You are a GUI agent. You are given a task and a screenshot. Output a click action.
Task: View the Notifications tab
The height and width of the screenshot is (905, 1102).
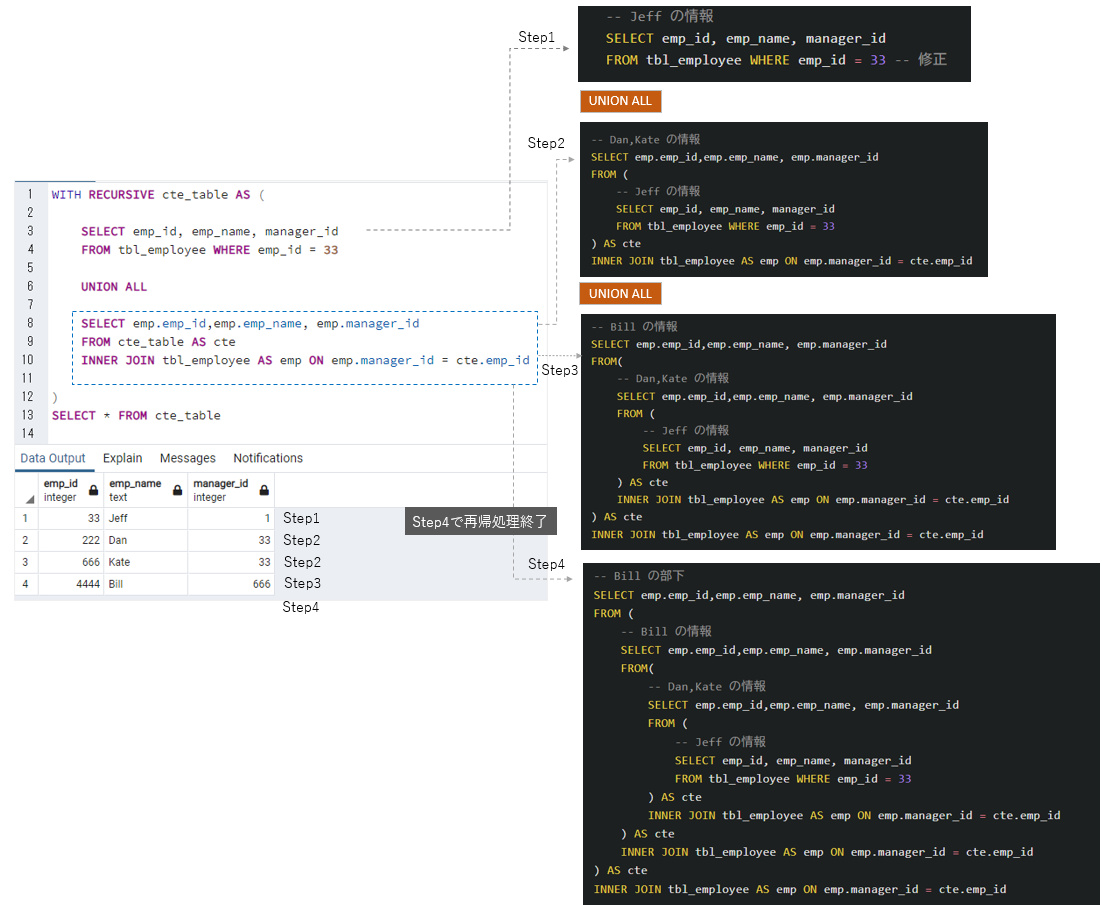coord(267,457)
